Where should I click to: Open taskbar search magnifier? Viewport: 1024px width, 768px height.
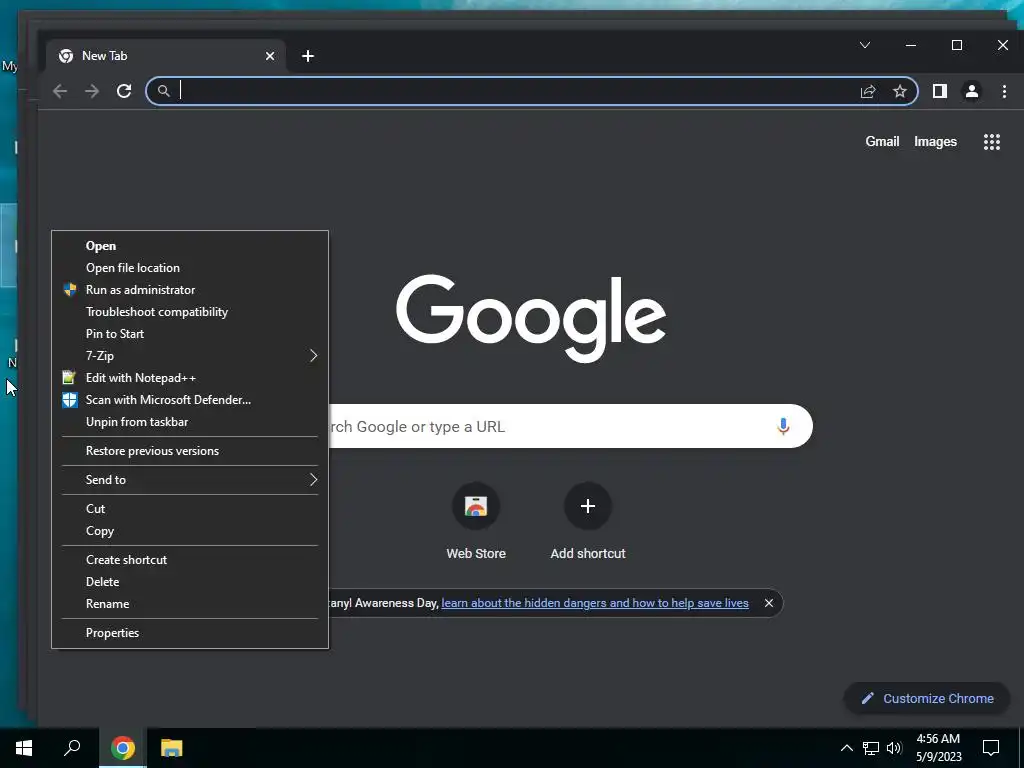72,748
